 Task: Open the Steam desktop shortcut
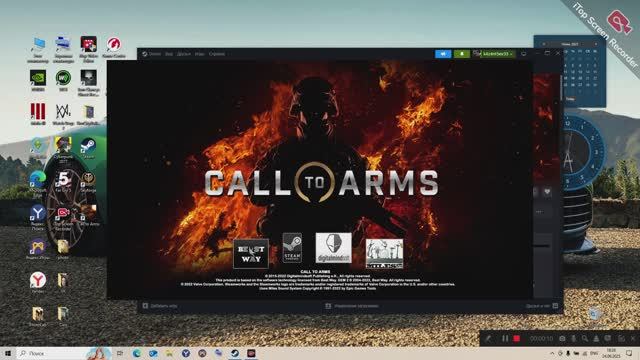tap(88, 148)
